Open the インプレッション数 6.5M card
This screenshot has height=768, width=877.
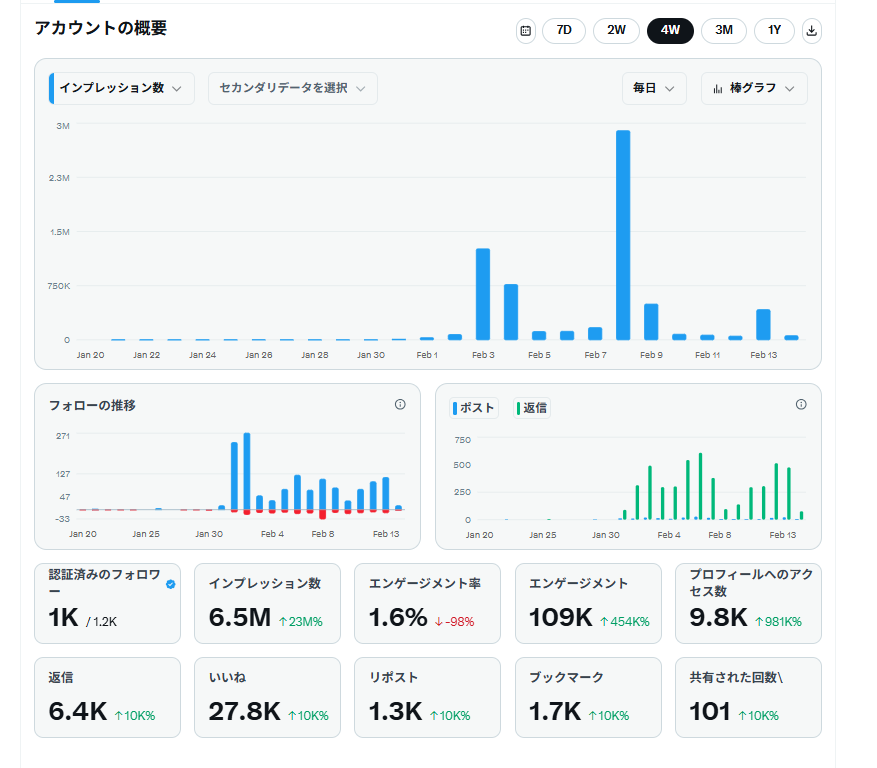pyautogui.click(x=267, y=604)
